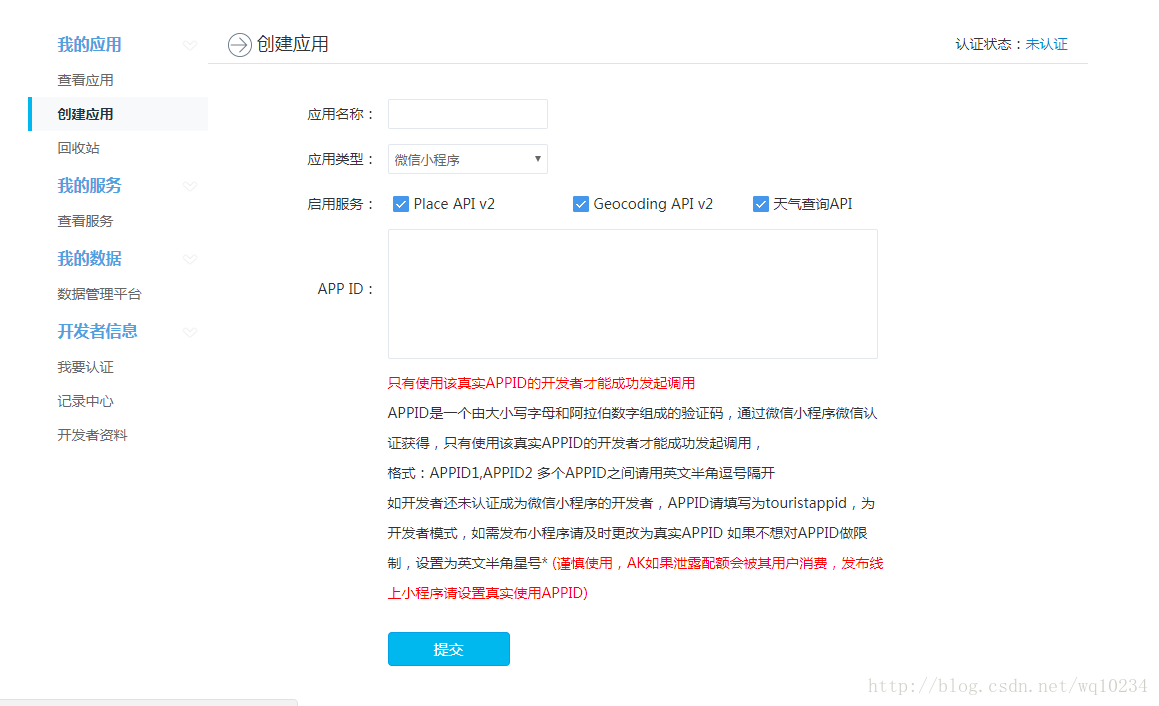
Task: Open 开发者资料 in the sidebar
Action: [92, 435]
